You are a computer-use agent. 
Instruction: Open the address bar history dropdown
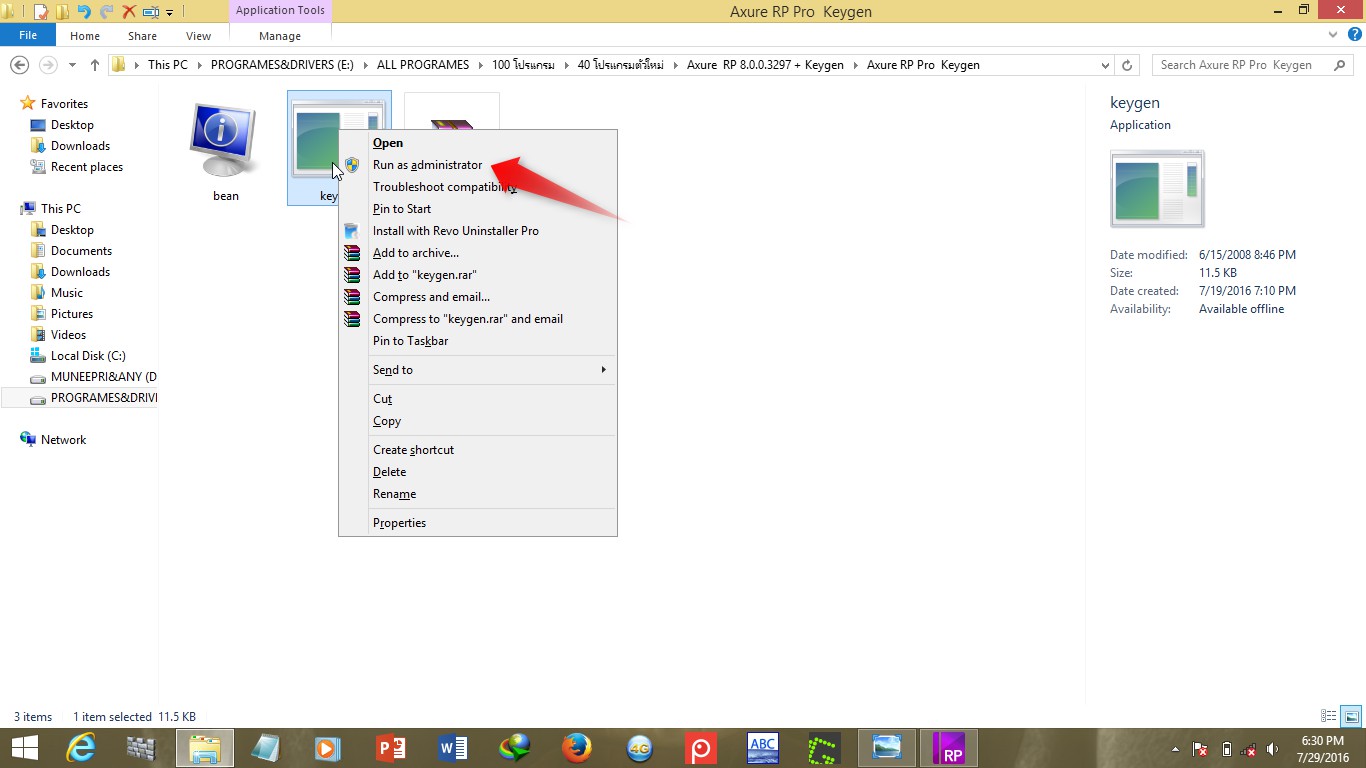[x=1105, y=65]
